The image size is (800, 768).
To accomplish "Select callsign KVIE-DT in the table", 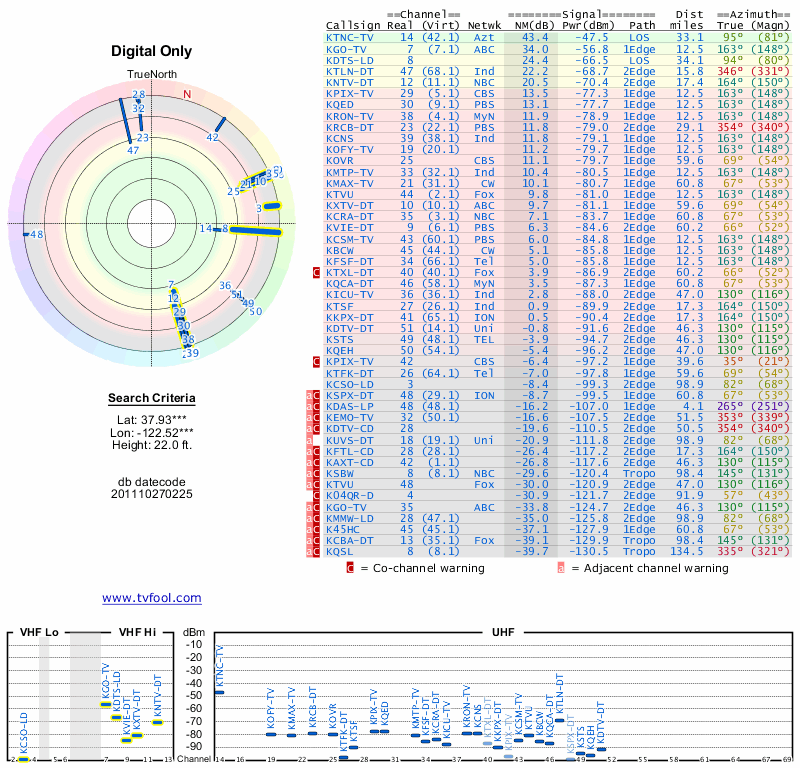I will point(350,228).
